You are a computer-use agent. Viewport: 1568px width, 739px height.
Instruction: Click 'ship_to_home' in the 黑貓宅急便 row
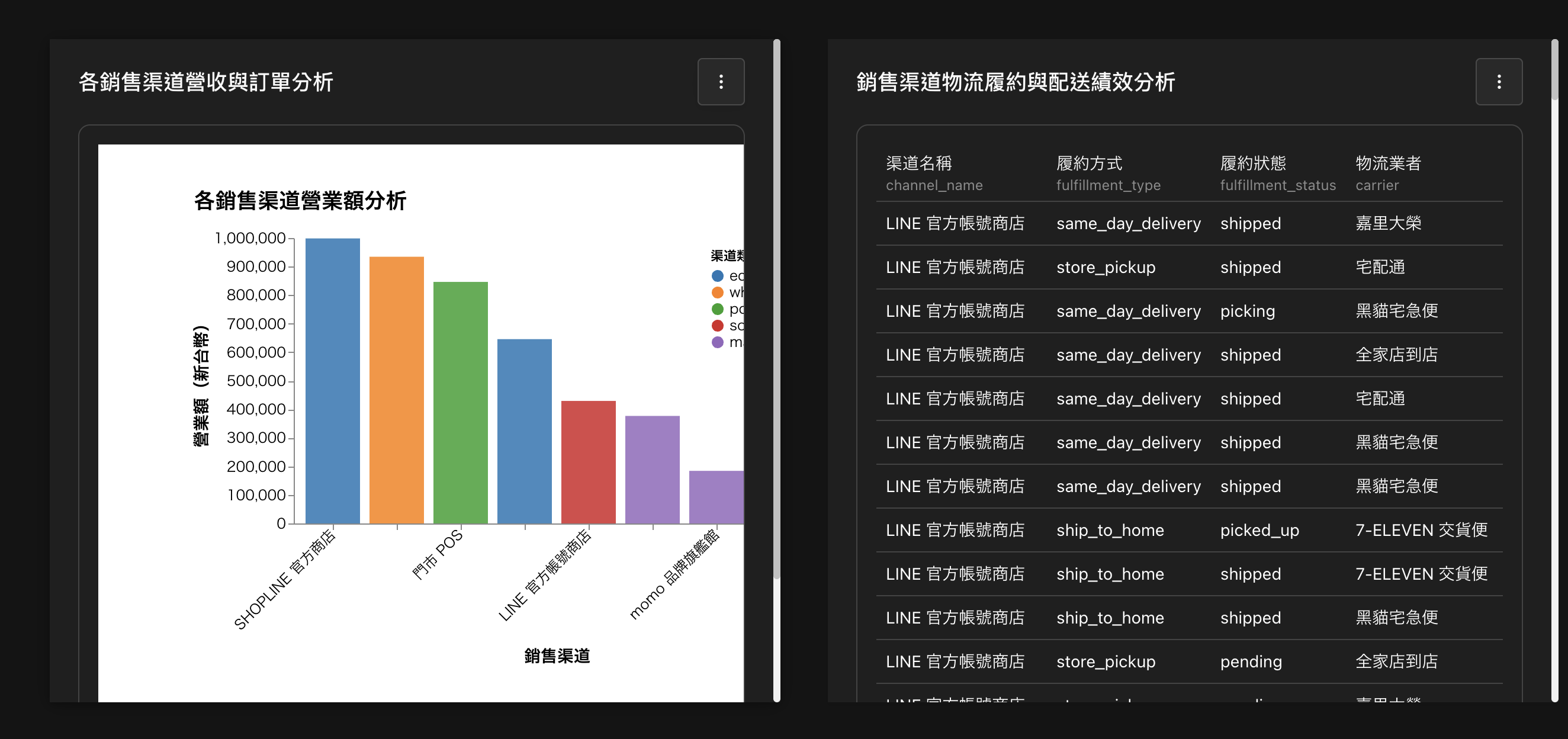coord(1110,618)
